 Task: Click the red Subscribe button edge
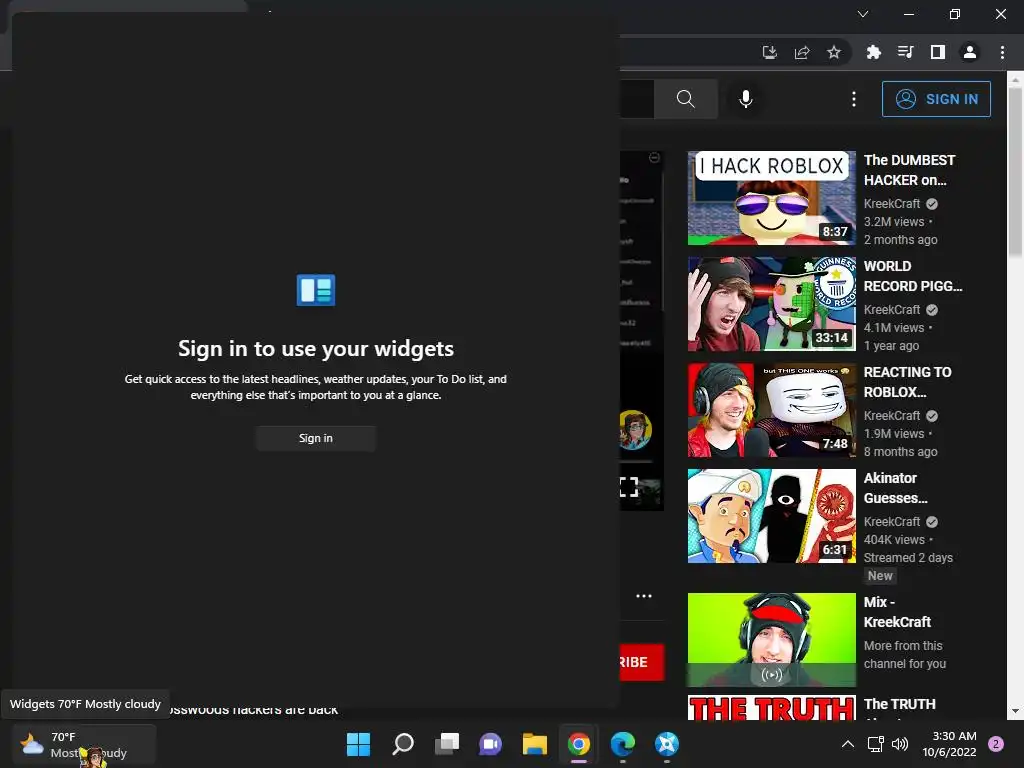[x=642, y=662]
